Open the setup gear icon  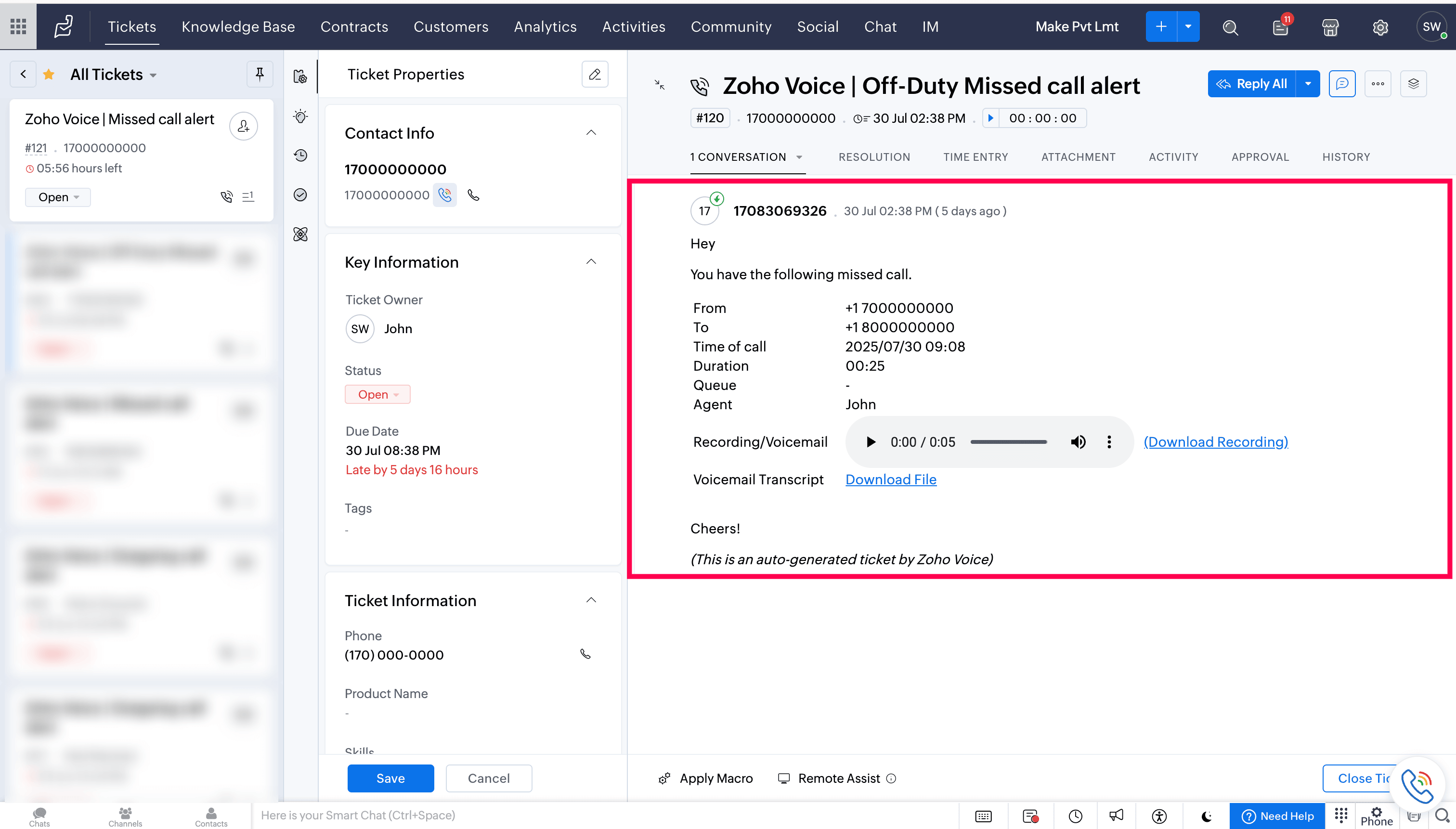tap(1380, 27)
